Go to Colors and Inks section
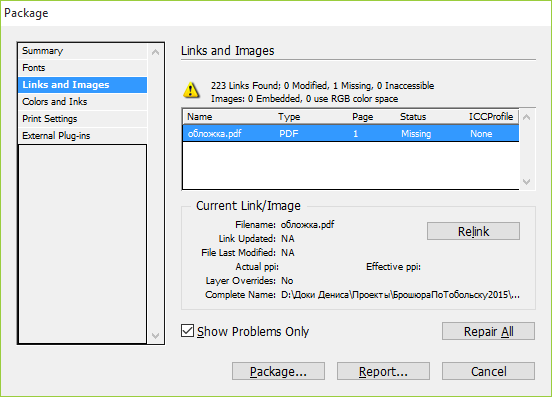Screen dimensions: 552x397 pos(82,102)
